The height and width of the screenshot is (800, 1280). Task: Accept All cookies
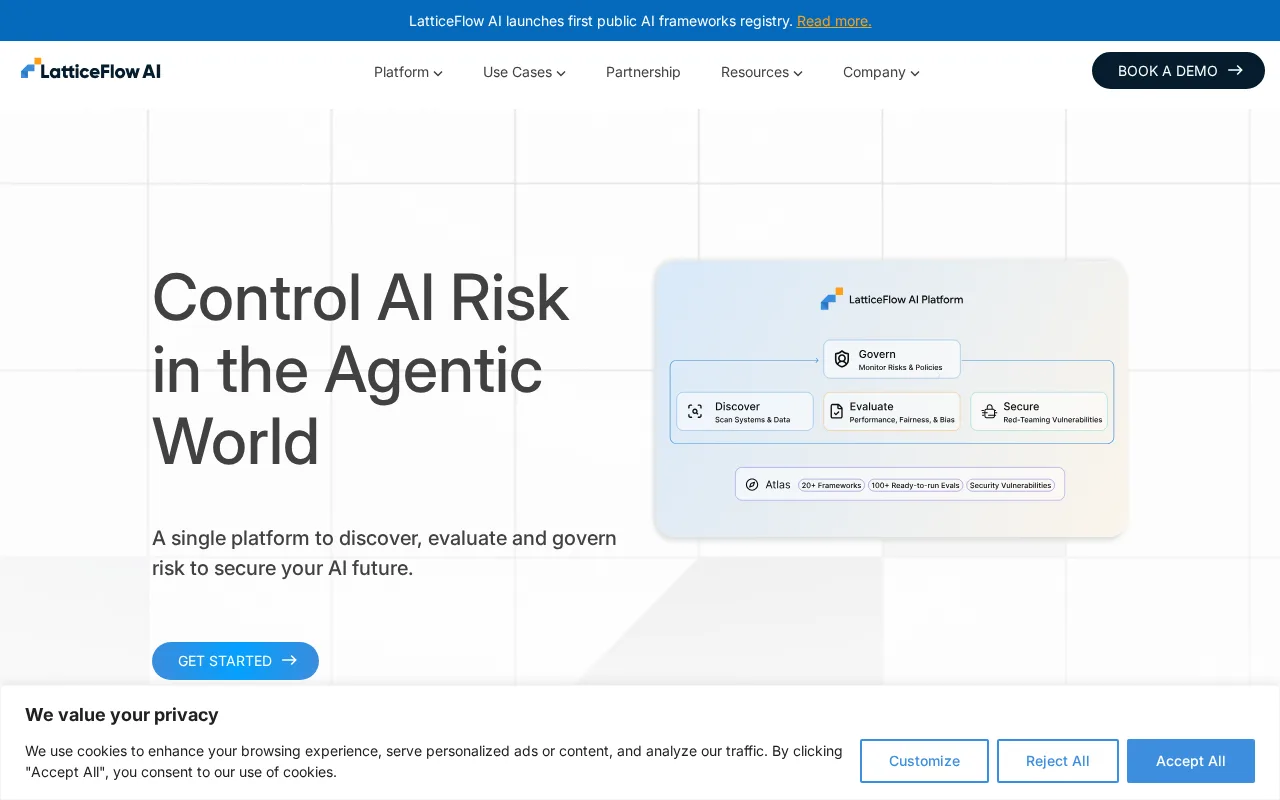pos(1190,761)
